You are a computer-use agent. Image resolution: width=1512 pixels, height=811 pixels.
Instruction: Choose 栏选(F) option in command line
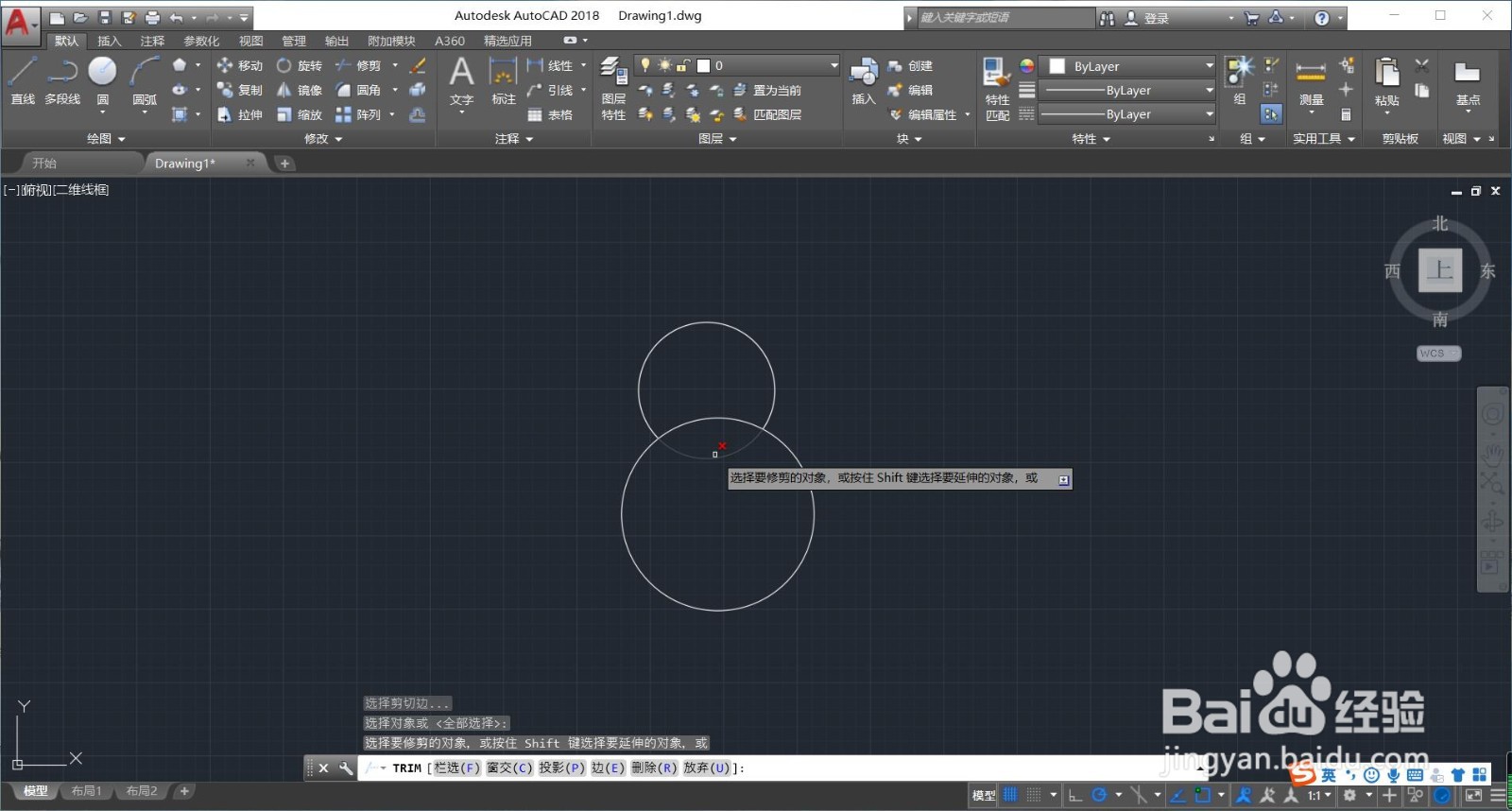pyautogui.click(x=457, y=768)
